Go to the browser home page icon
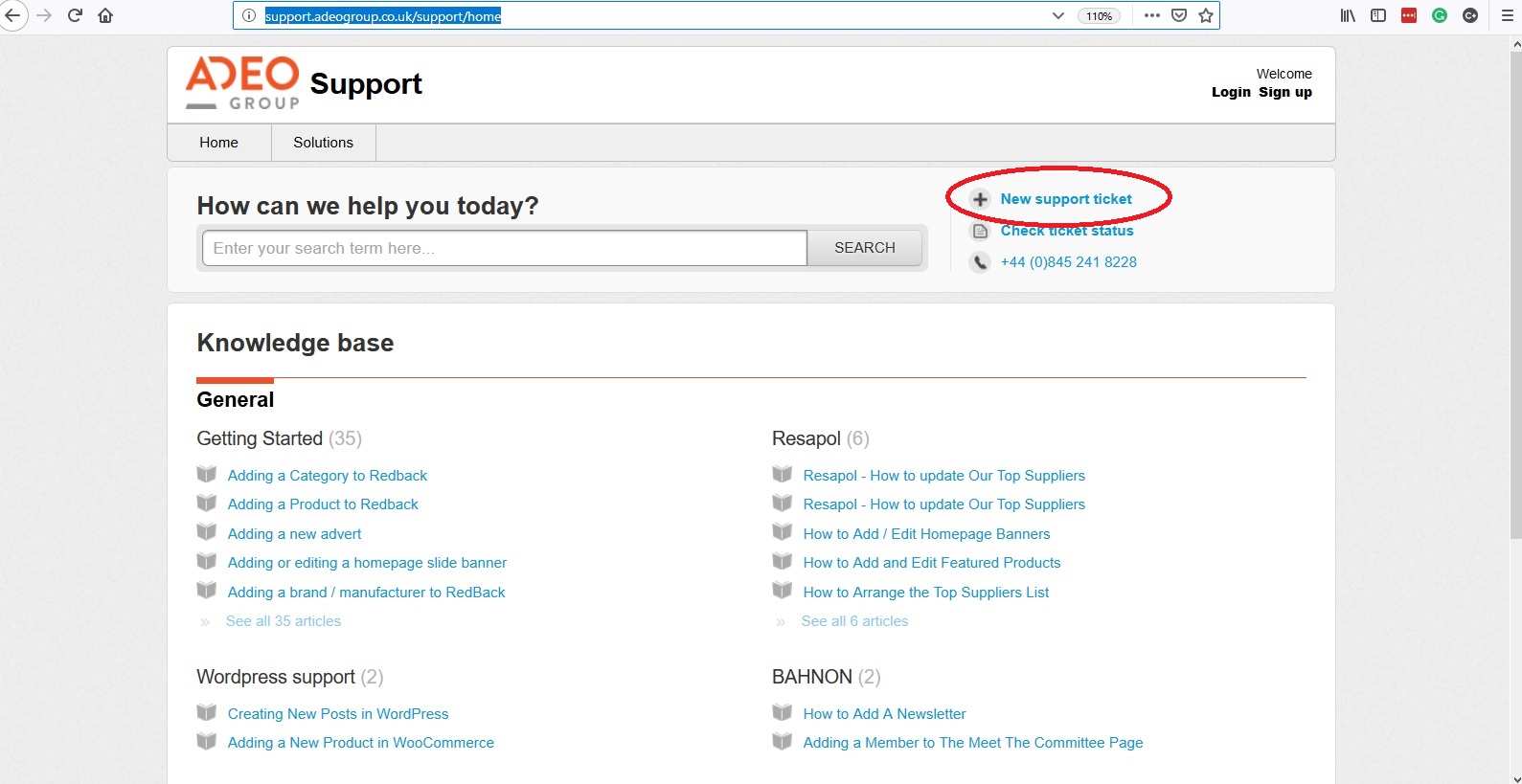Image resolution: width=1522 pixels, height=784 pixels. tap(105, 15)
